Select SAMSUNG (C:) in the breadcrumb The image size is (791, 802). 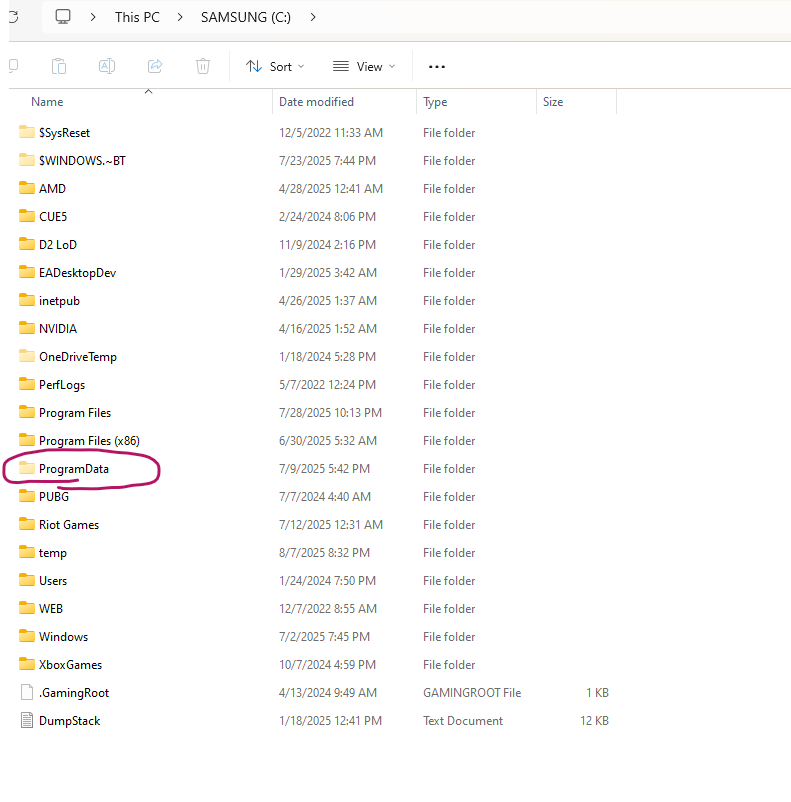click(246, 17)
